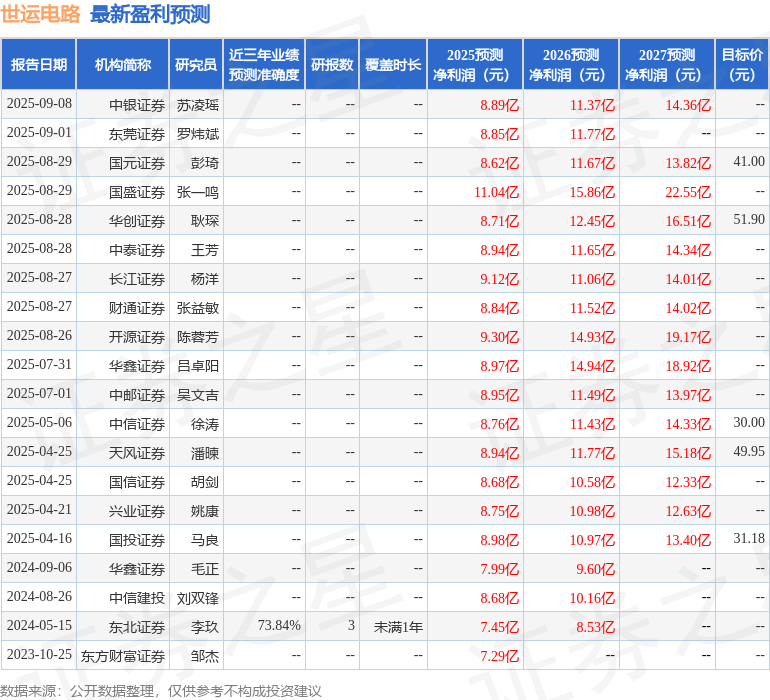
Task: Click 11.49亿 in 中邮证券 row
Action: (592, 395)
